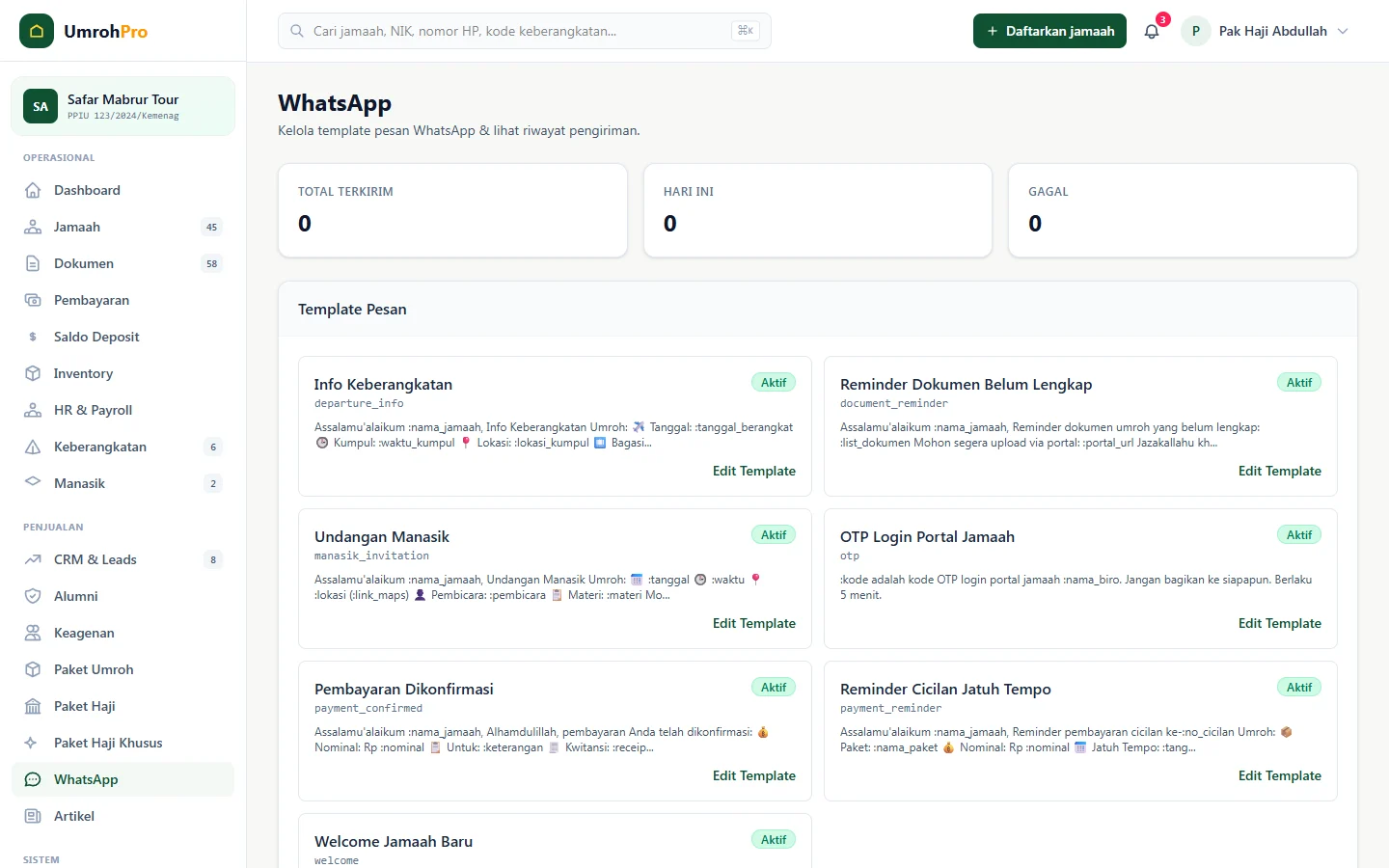Image resolution: width=1389 pixels, height=868 pixels.
Task: Open the Safar Mabrur Tour organization switcher
Action: (x=123, y=106)
